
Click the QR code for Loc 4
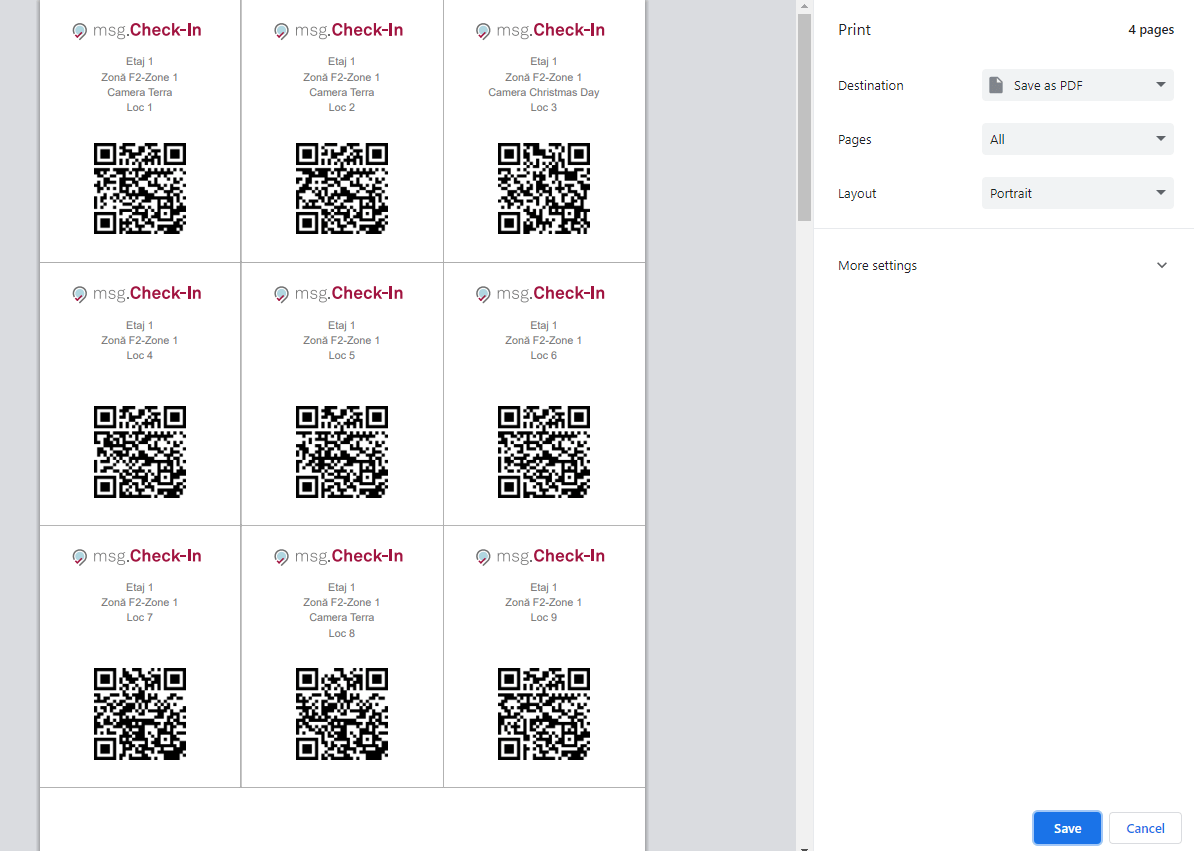pos(140,451)
